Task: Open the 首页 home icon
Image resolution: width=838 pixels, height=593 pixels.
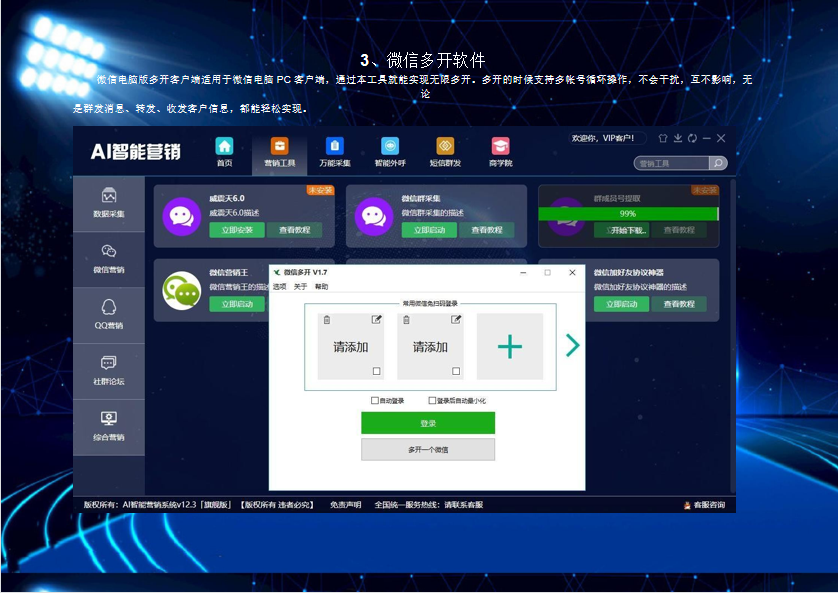Action: click(x=224, y=146)
